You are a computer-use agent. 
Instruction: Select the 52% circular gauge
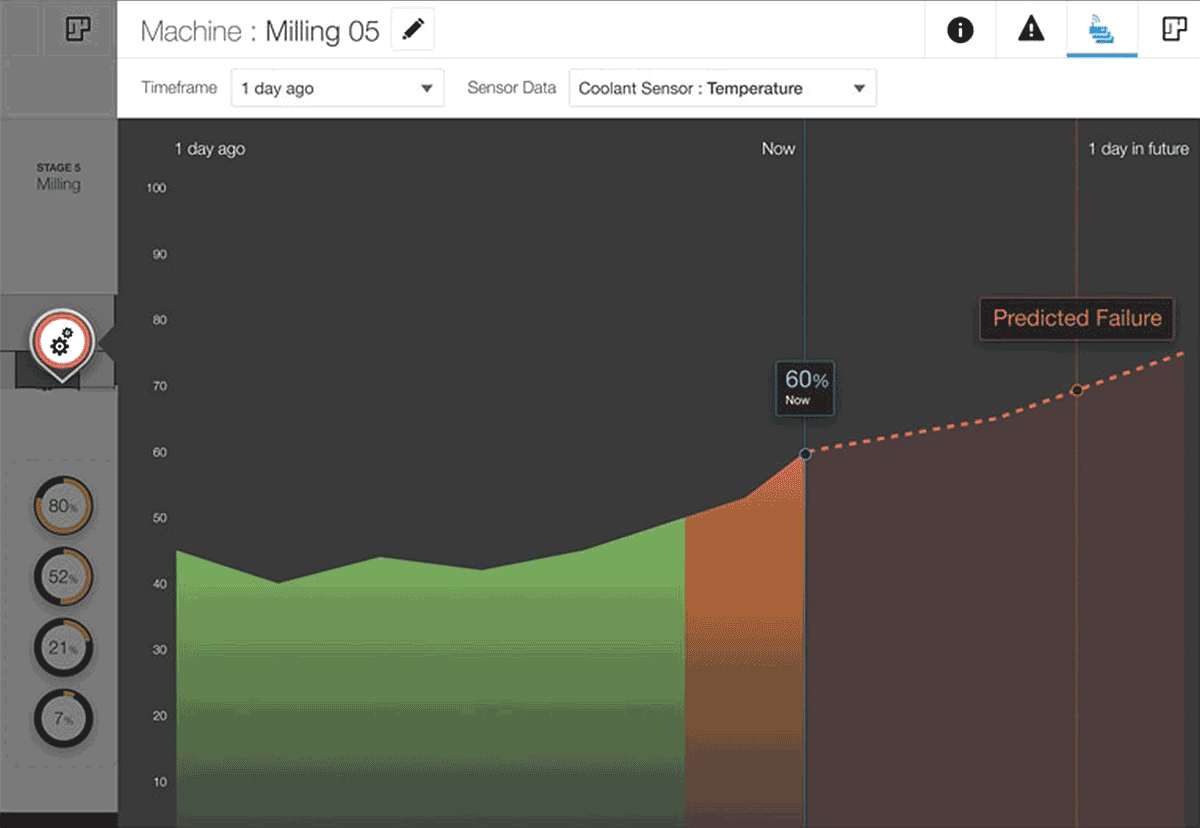63,577
